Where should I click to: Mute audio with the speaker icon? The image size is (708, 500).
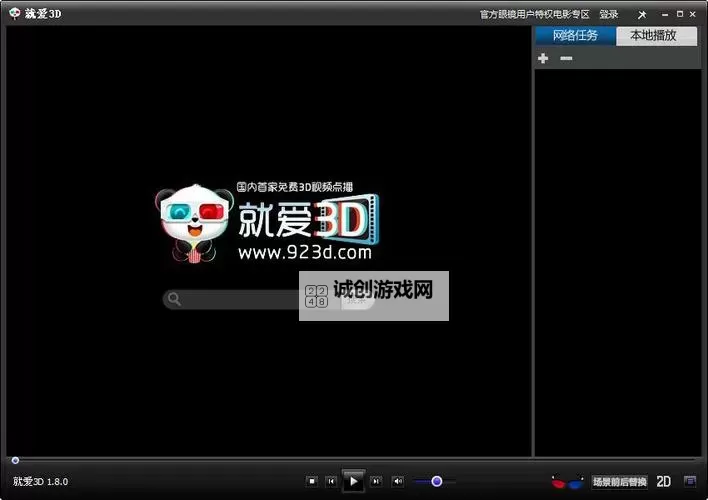tap(398, 481)
